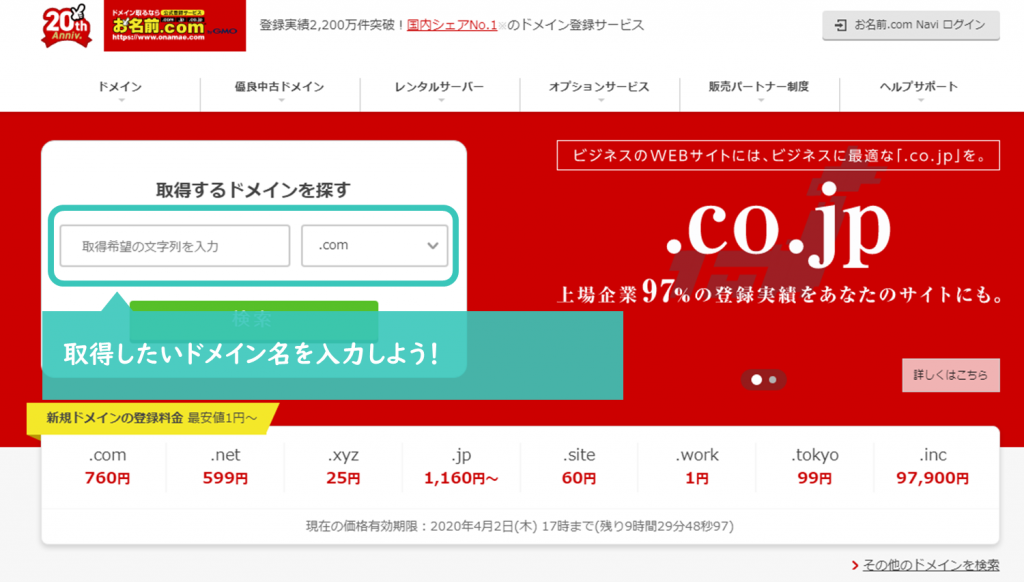This screenshot has height=582, width=1024.
Task: Click the green 検索 button
Action: point(254,320)
